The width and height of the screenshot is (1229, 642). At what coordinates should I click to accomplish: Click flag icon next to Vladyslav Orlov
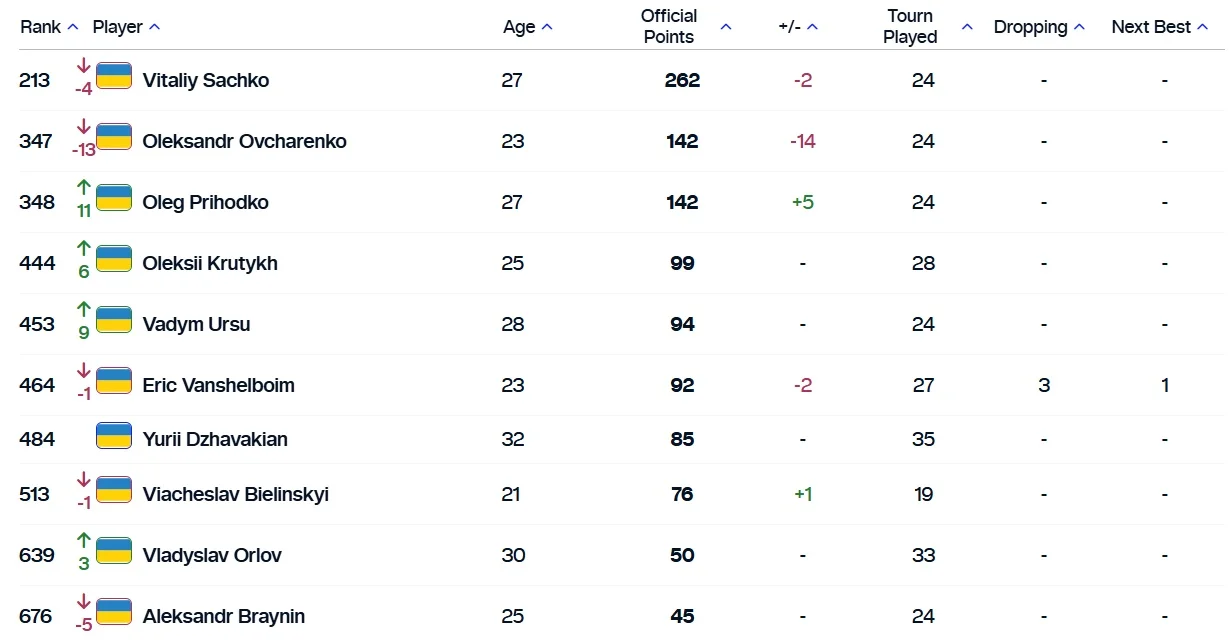[114, 551]
